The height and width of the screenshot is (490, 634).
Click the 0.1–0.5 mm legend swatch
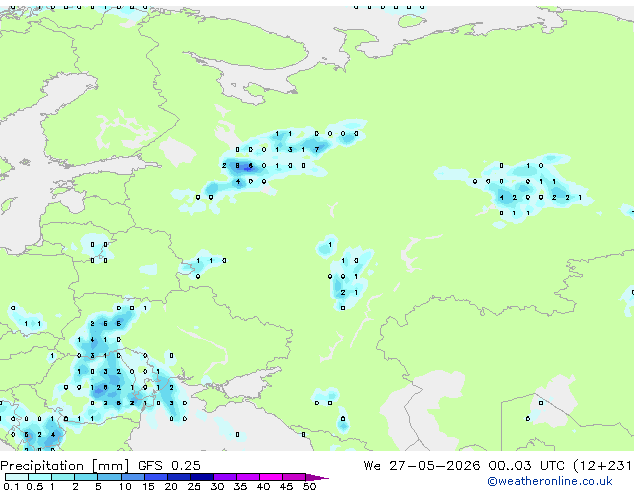(17, 477)
